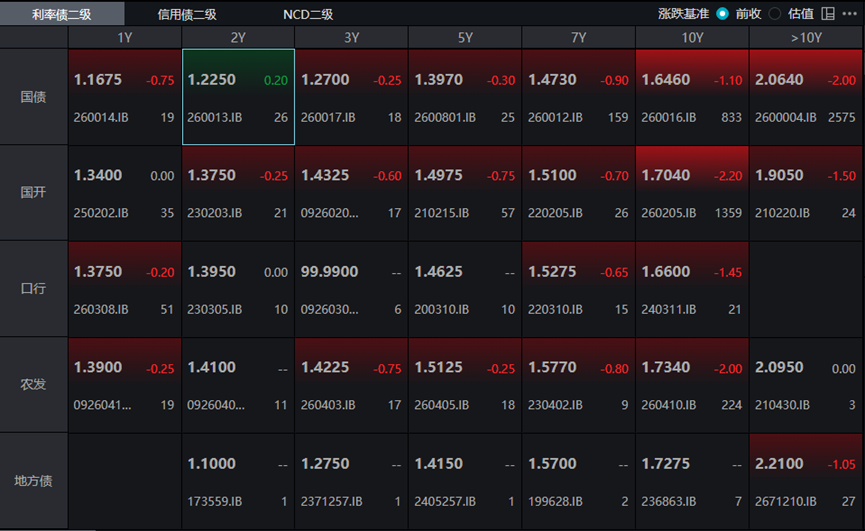Viewport: 865px width, 531px height.
Task: Click the >10Y column header
Action: [806, 37]
